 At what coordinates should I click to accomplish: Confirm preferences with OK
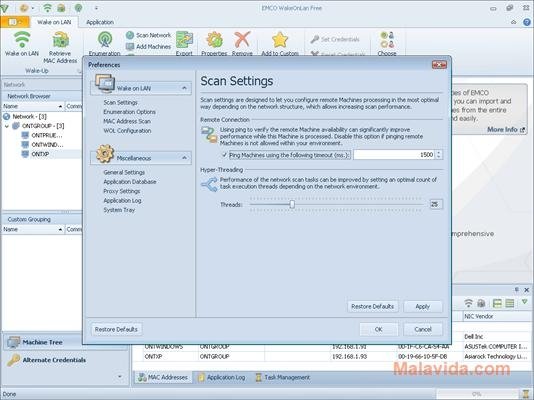coord(379,330)
